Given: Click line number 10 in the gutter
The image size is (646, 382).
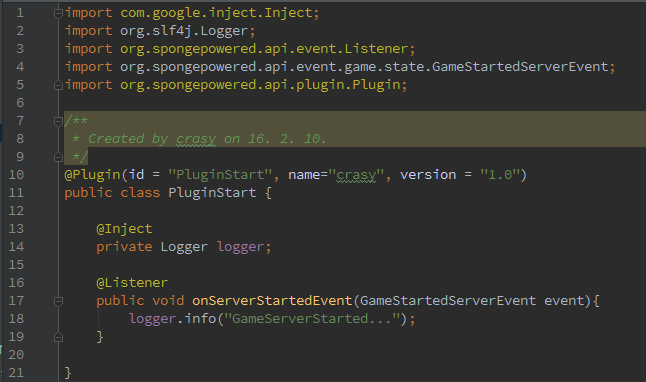Looking at the screenshot, I should [16, 175].
